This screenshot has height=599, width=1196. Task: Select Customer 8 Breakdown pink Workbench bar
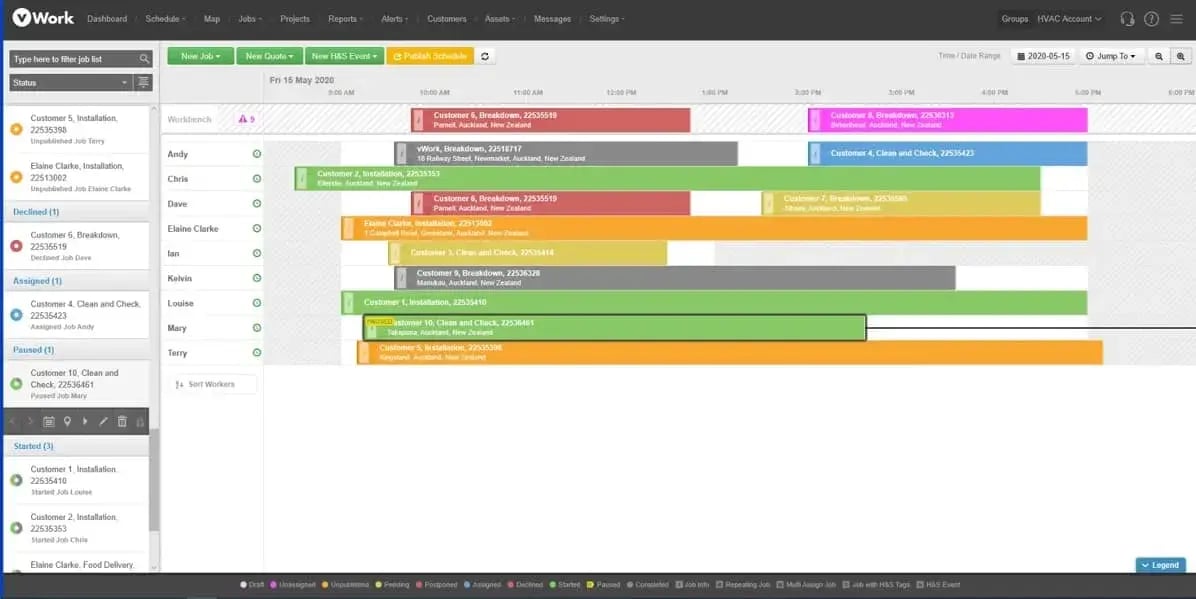[x=947, y=120]
